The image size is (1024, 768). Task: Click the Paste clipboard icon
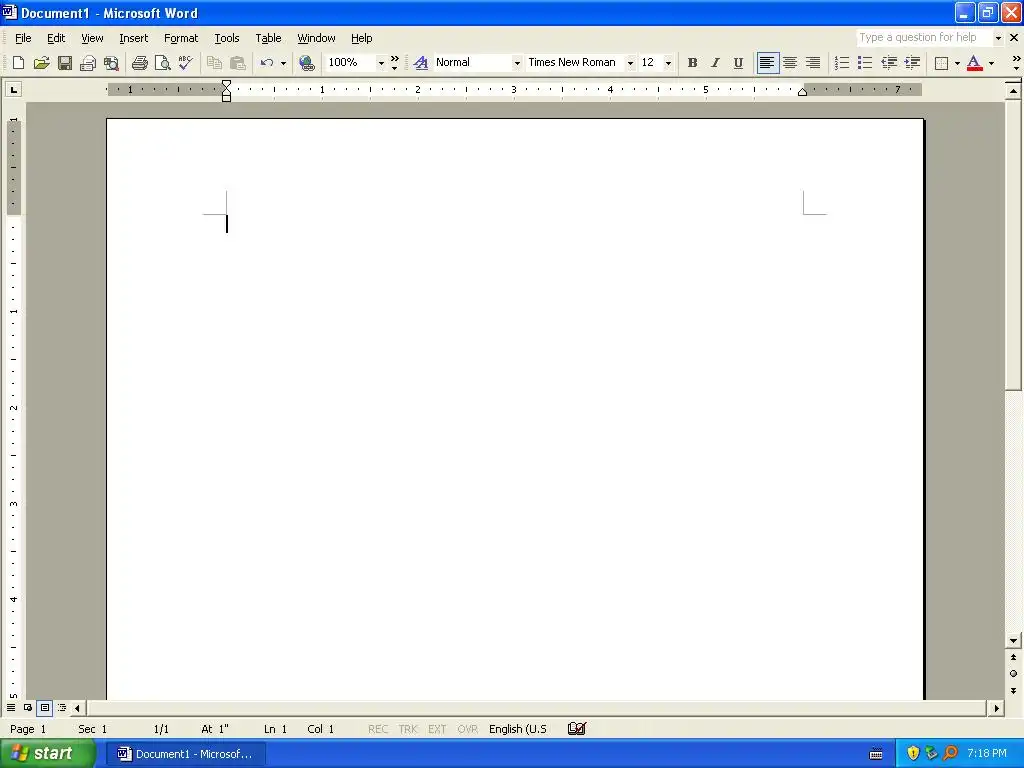click(237, 63)
